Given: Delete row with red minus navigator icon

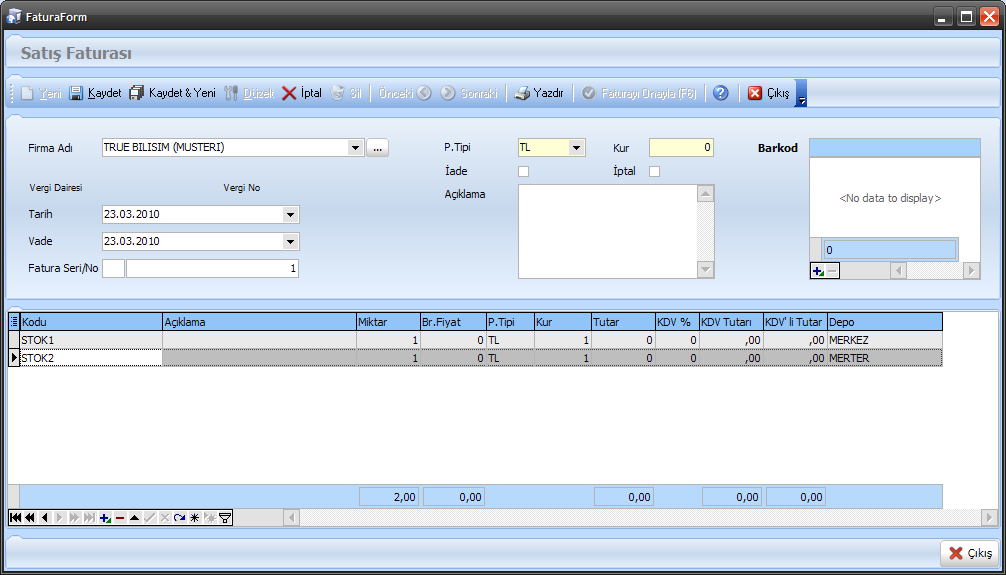Looking at the screenshot, I should [x=119, y=518].
